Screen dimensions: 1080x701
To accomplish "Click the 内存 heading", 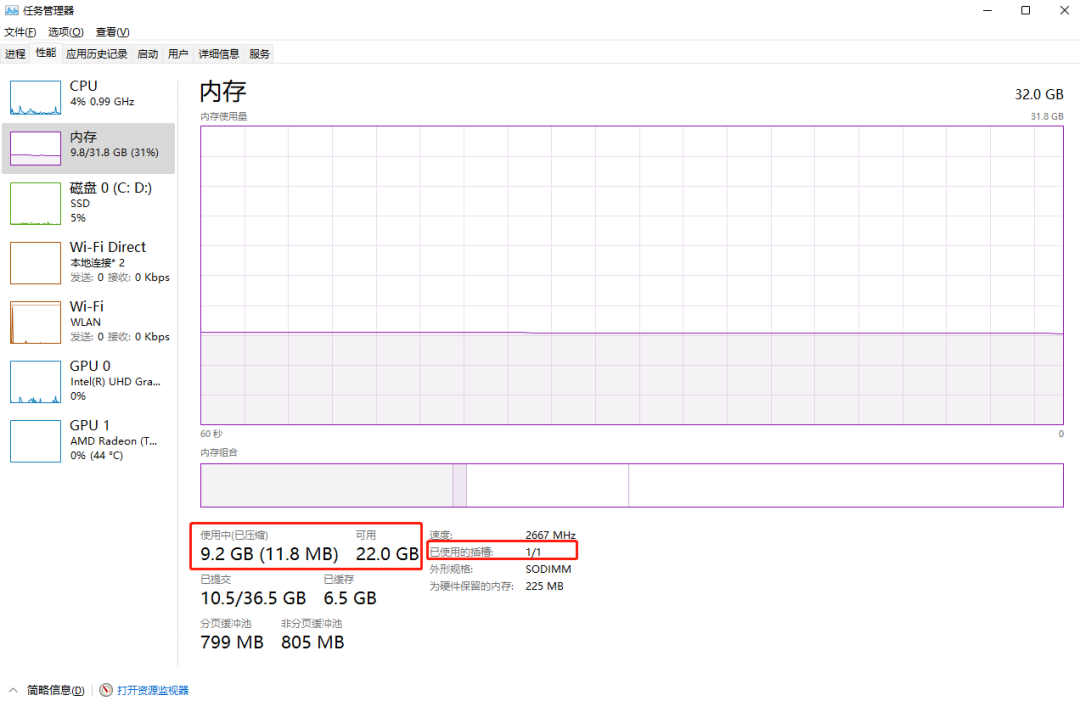I will (x=223, y=92).
